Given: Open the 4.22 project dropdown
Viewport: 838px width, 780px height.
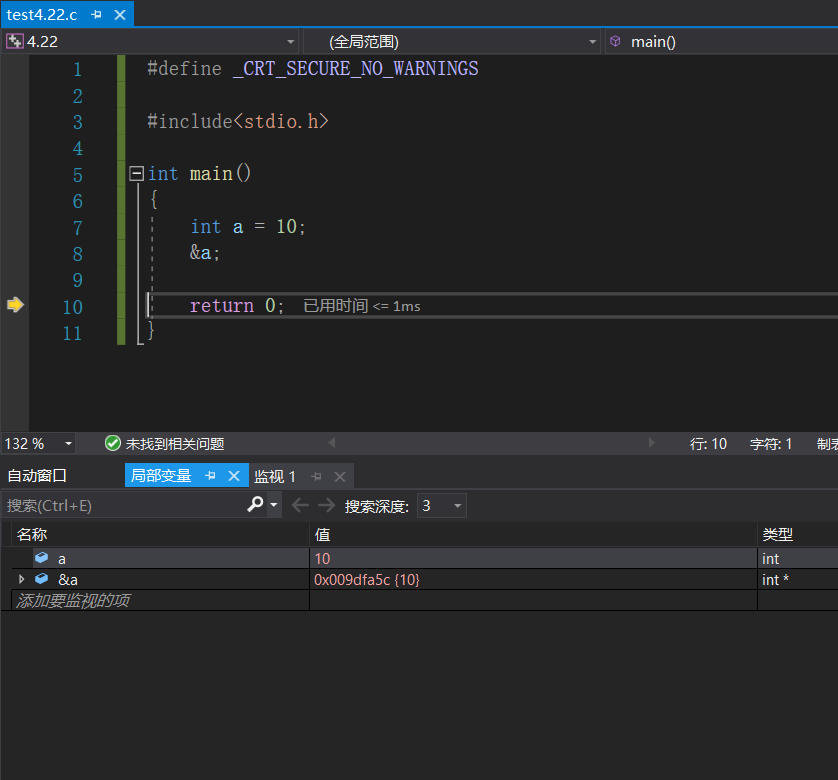Looking at the screenshot, I should [x=291, y=42].
